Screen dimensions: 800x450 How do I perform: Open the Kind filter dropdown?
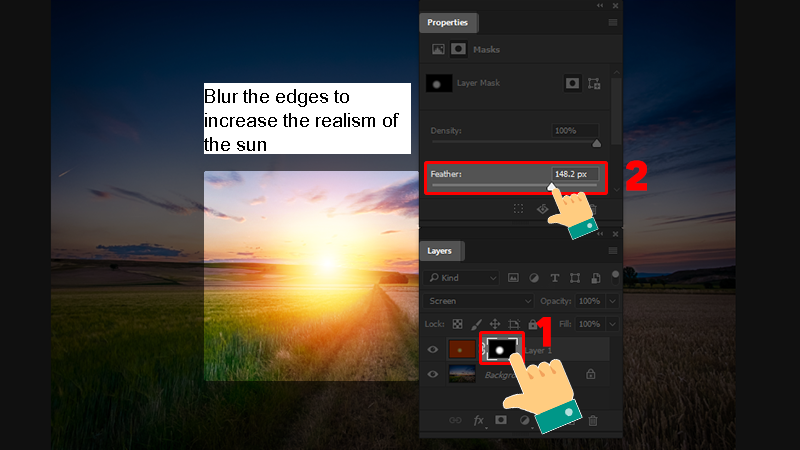tap(461, 278)
